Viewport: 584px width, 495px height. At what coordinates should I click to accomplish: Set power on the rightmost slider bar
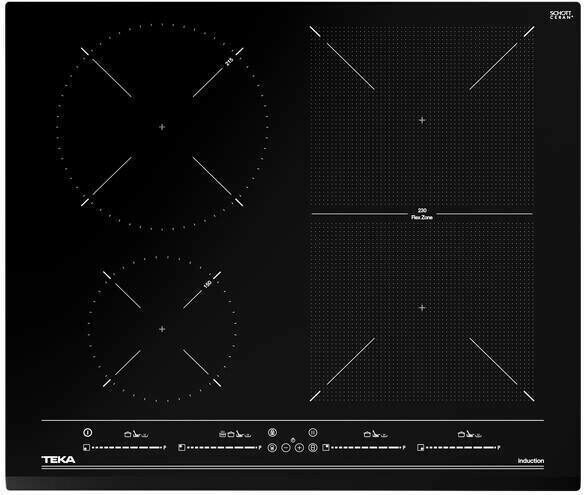461,447
